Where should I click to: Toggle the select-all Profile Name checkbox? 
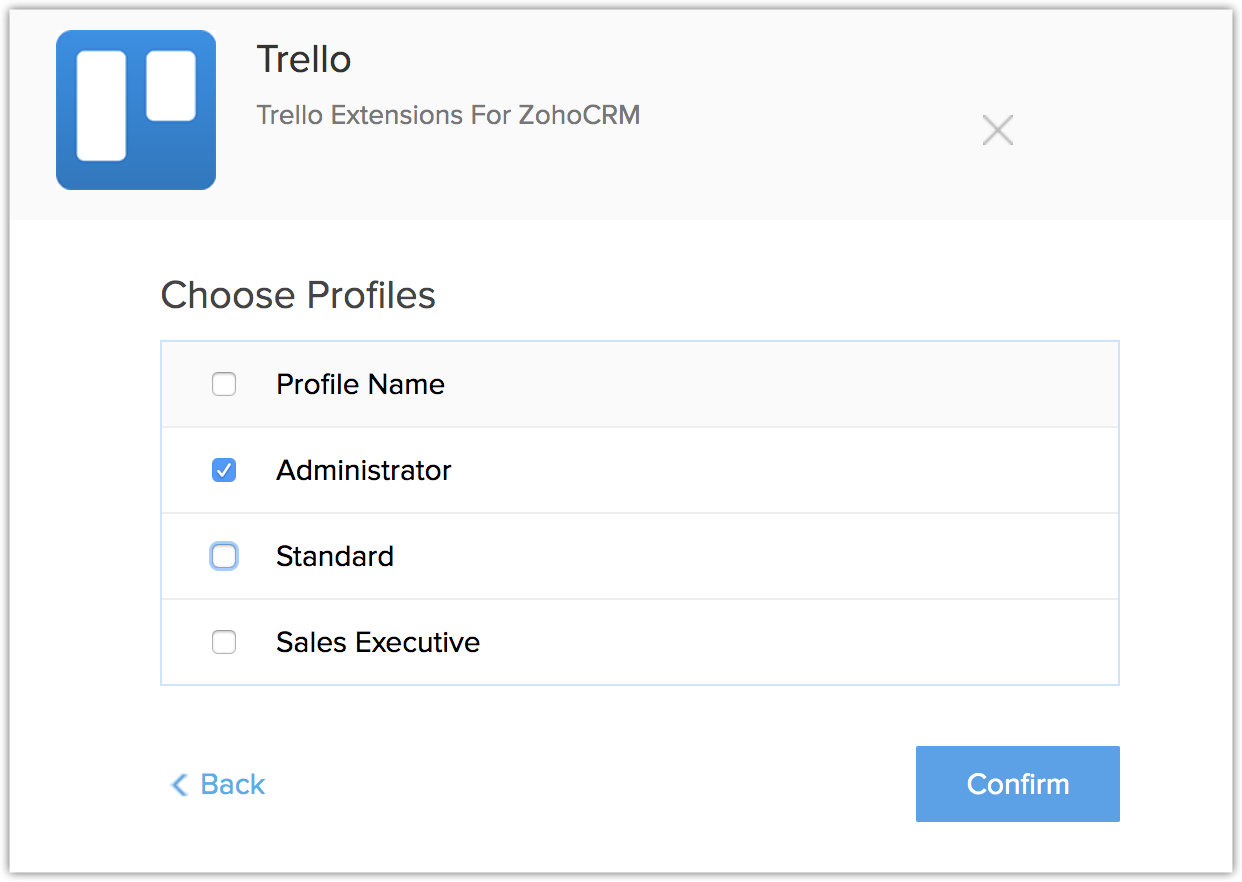pos(224,384)
